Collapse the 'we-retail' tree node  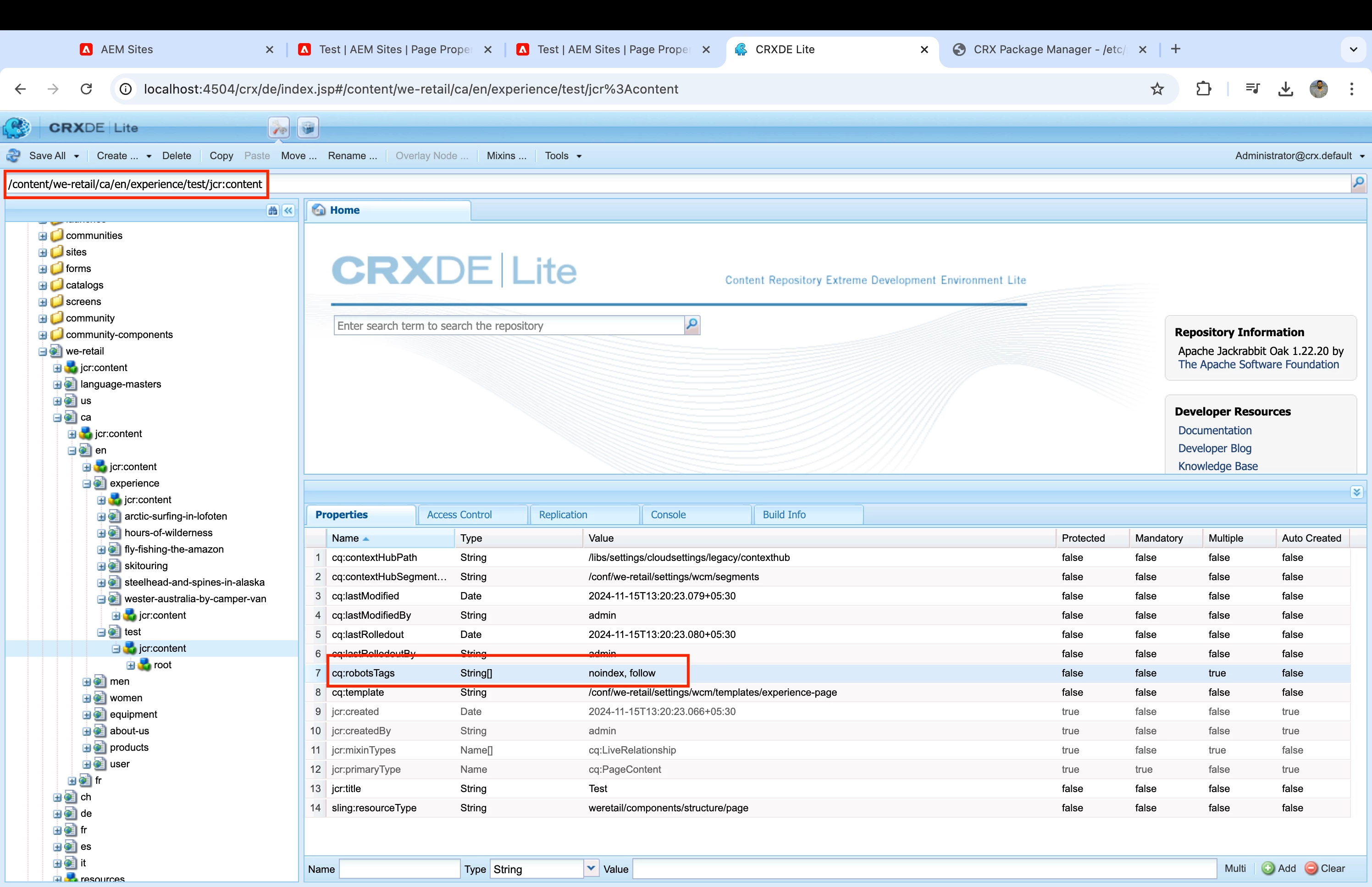(x=43, y=351)
